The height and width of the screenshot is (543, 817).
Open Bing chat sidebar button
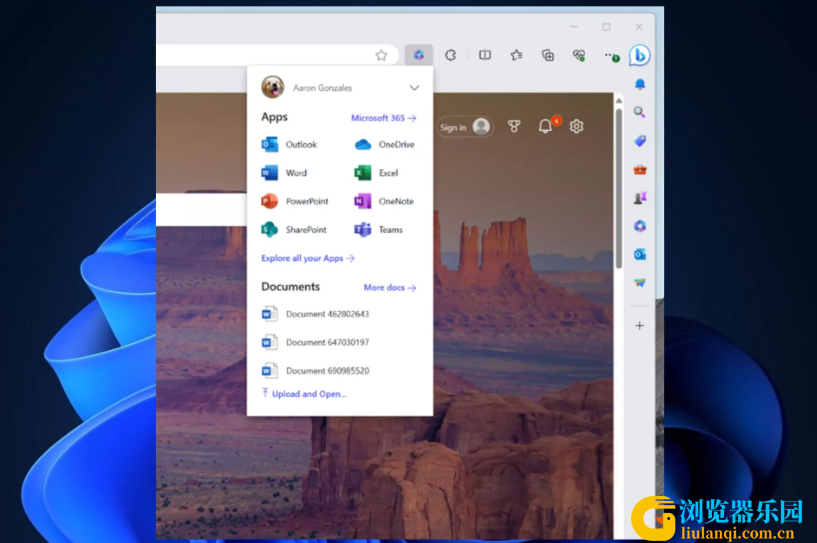pos(639,55)
